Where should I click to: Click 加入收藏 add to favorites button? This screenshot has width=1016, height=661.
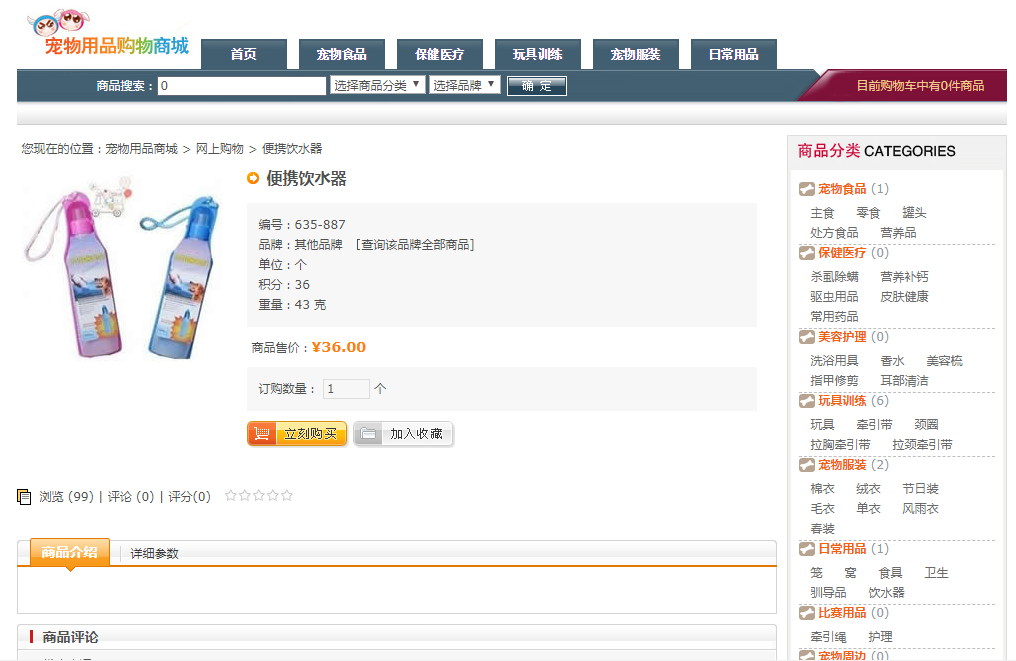pos(403,434)
